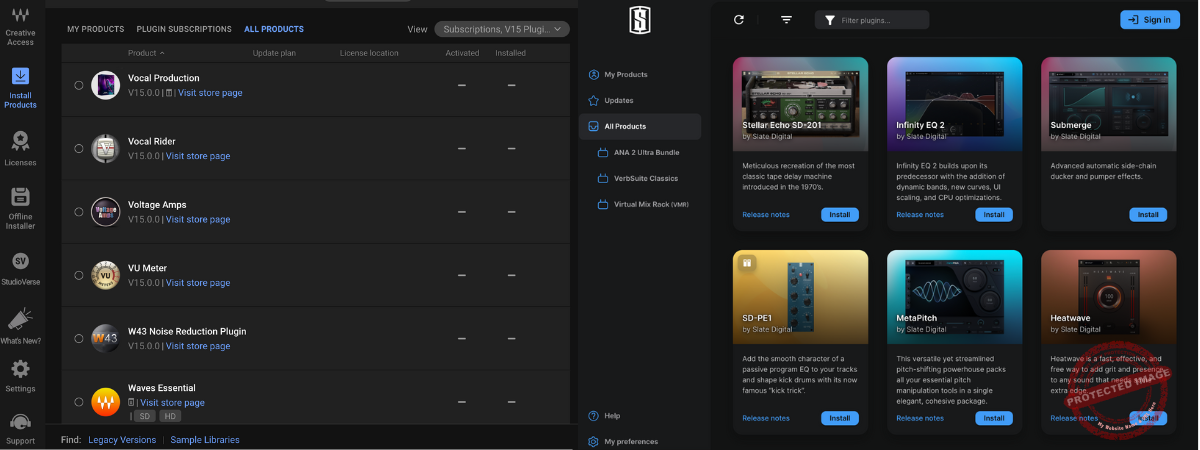Sign in to Slate Digital
Screen dimensions: 1200x450
1150,19
